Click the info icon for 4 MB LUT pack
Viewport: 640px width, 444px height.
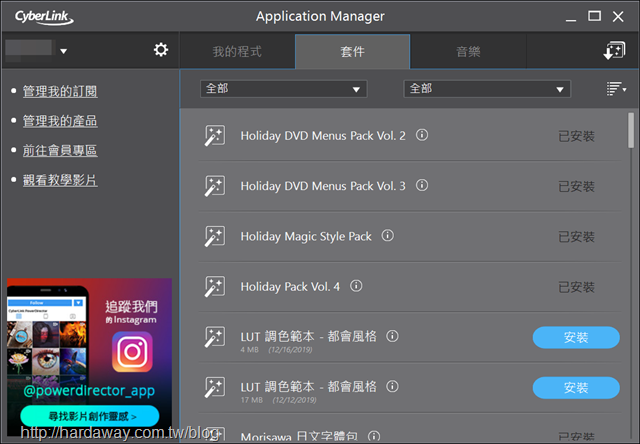point(392,336)
